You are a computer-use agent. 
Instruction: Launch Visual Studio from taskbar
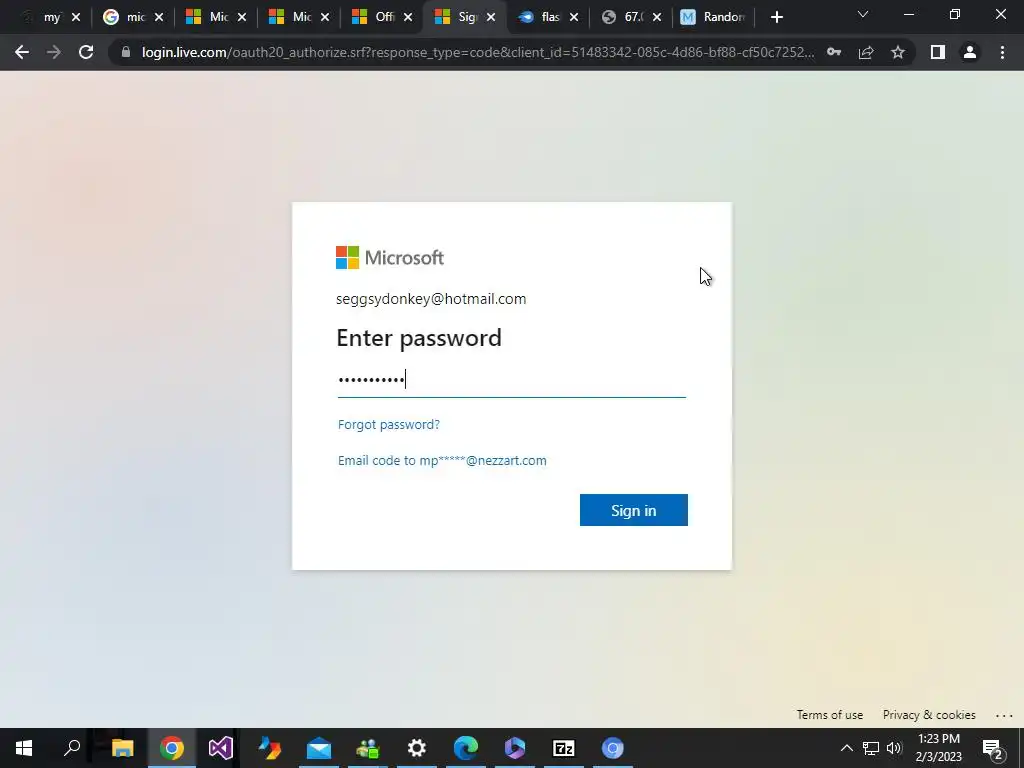point(221,748)
